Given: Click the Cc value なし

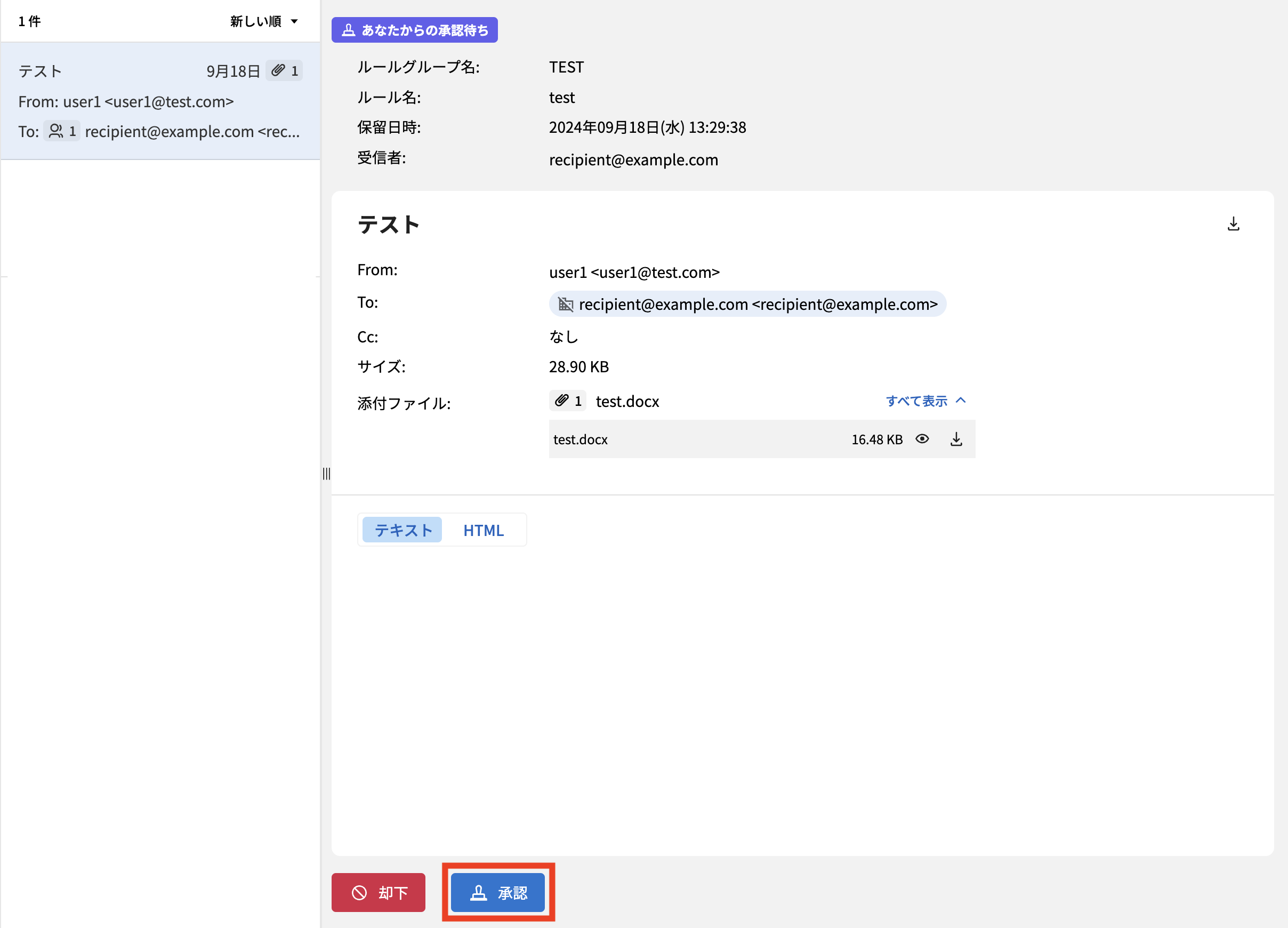Looking at the screenshot, I should (x=563, y=337).
